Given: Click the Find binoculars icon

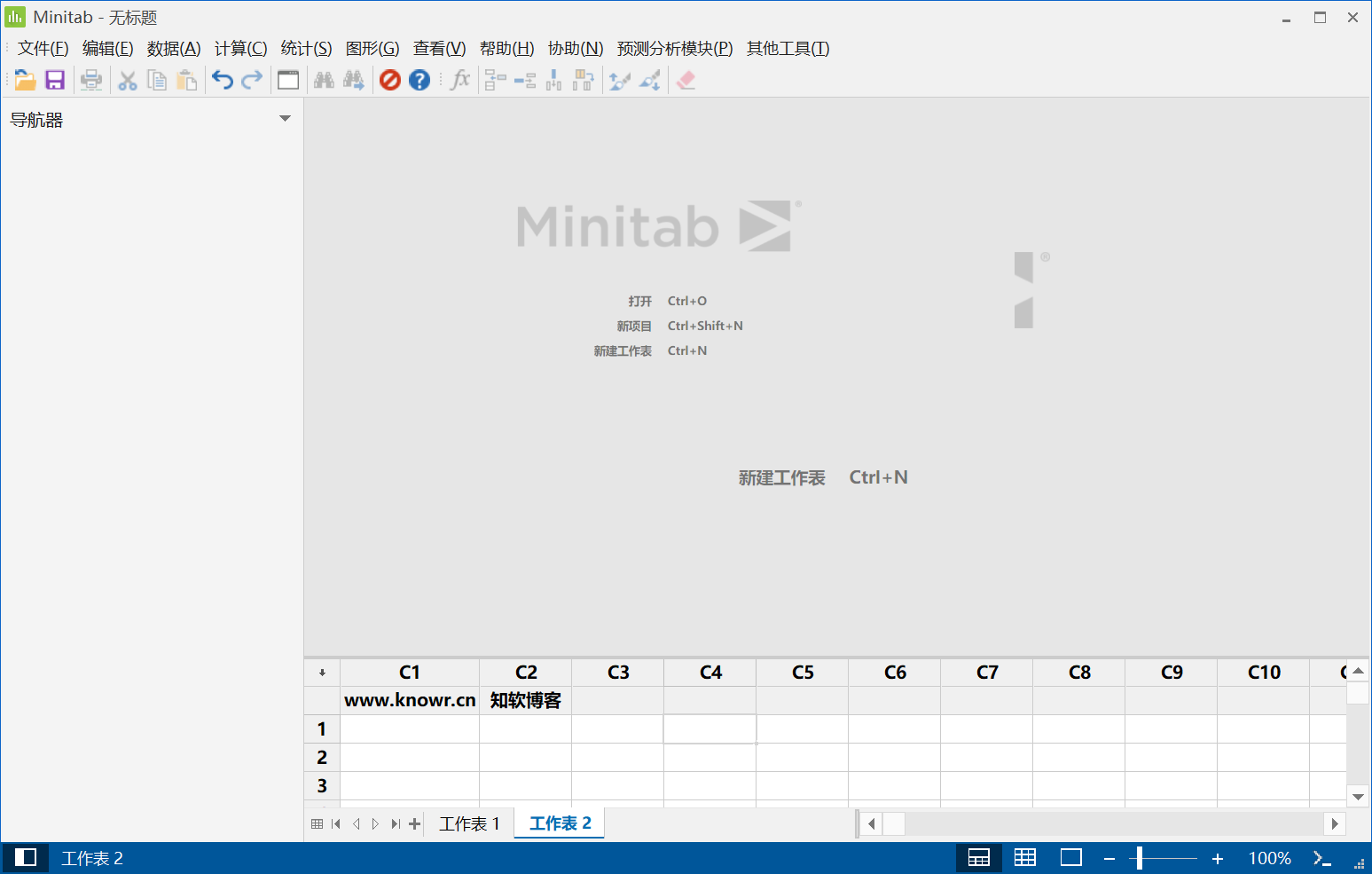Looking at the screenshot, I should (325, 81).
